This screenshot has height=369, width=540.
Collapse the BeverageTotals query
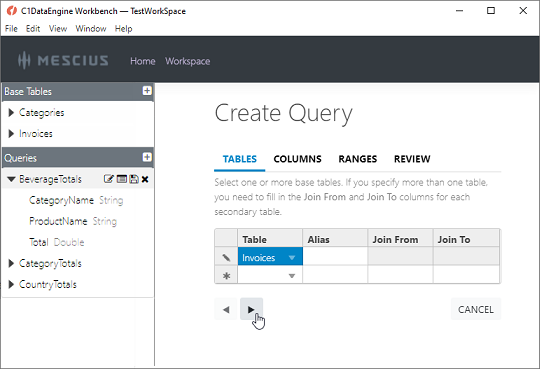11,179
